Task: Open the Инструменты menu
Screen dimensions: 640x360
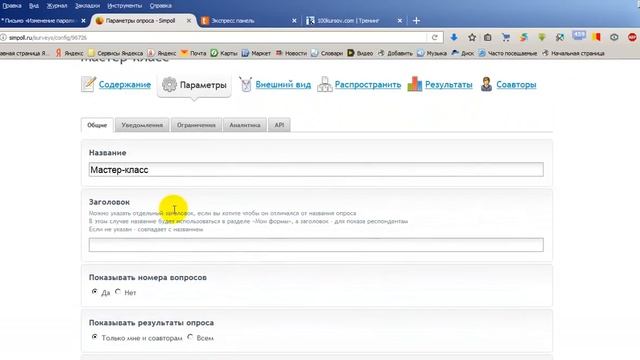Action: [x=124, y=6]
